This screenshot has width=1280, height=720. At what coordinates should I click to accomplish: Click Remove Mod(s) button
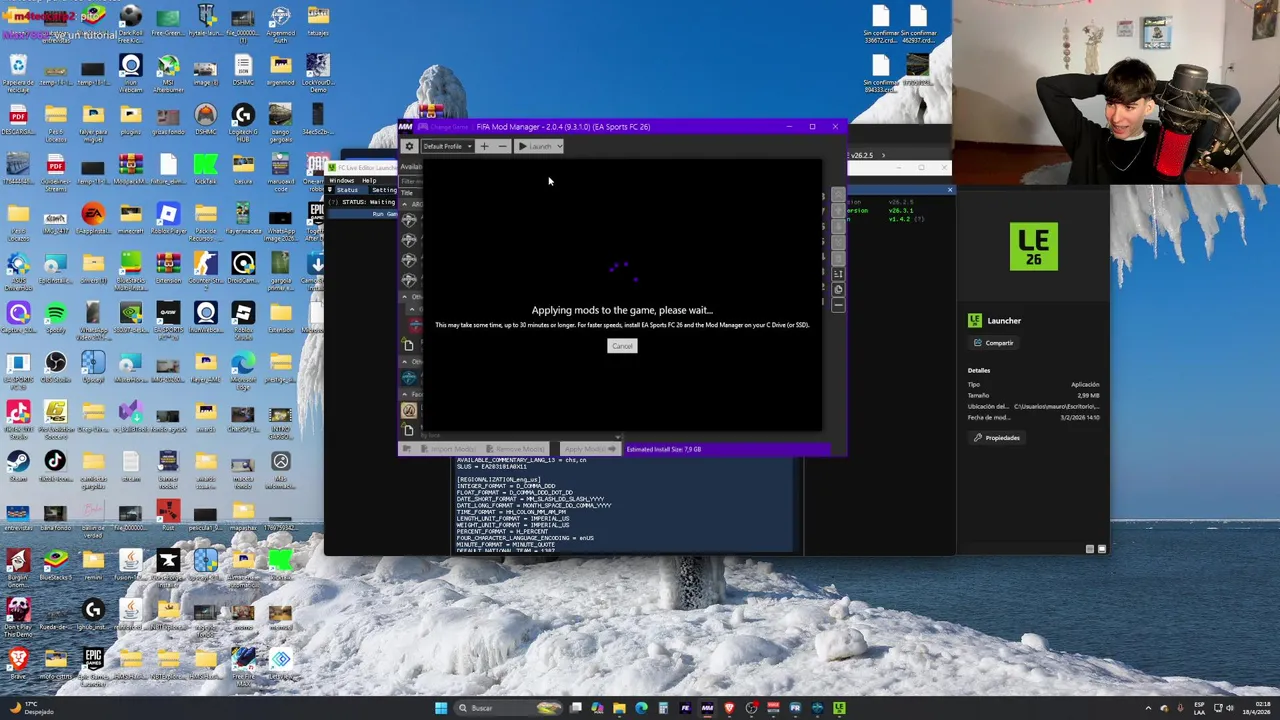pos(518,449)
